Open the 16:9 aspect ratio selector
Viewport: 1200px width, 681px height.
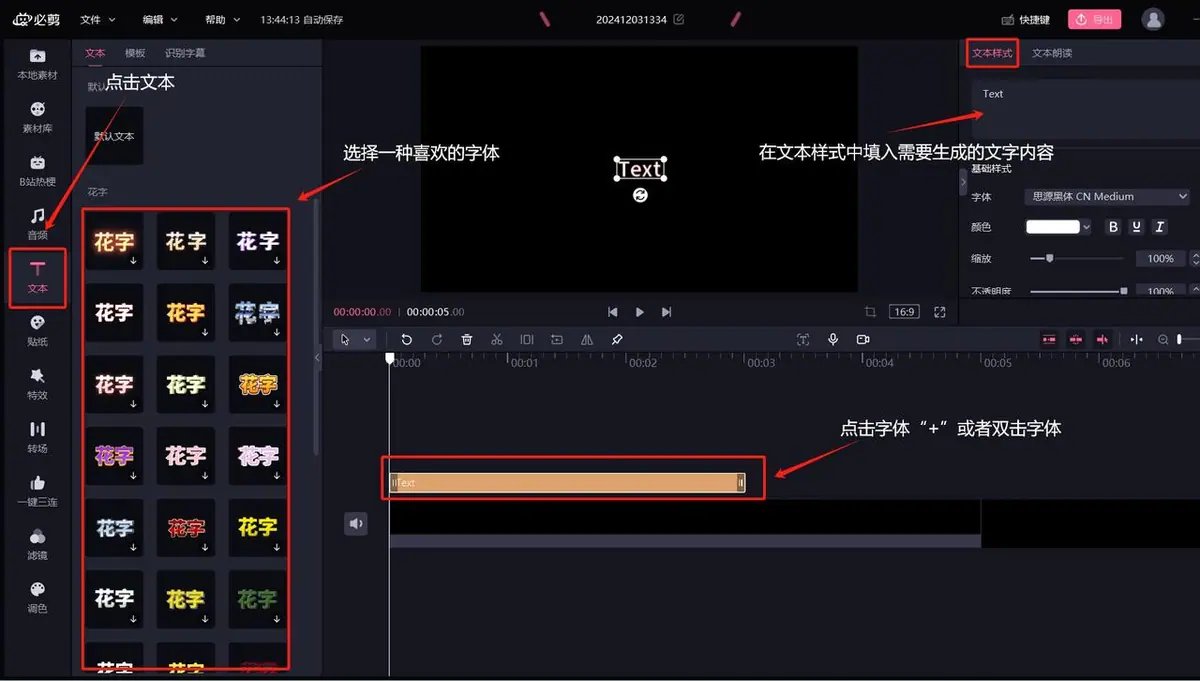(x=904, y=312)
